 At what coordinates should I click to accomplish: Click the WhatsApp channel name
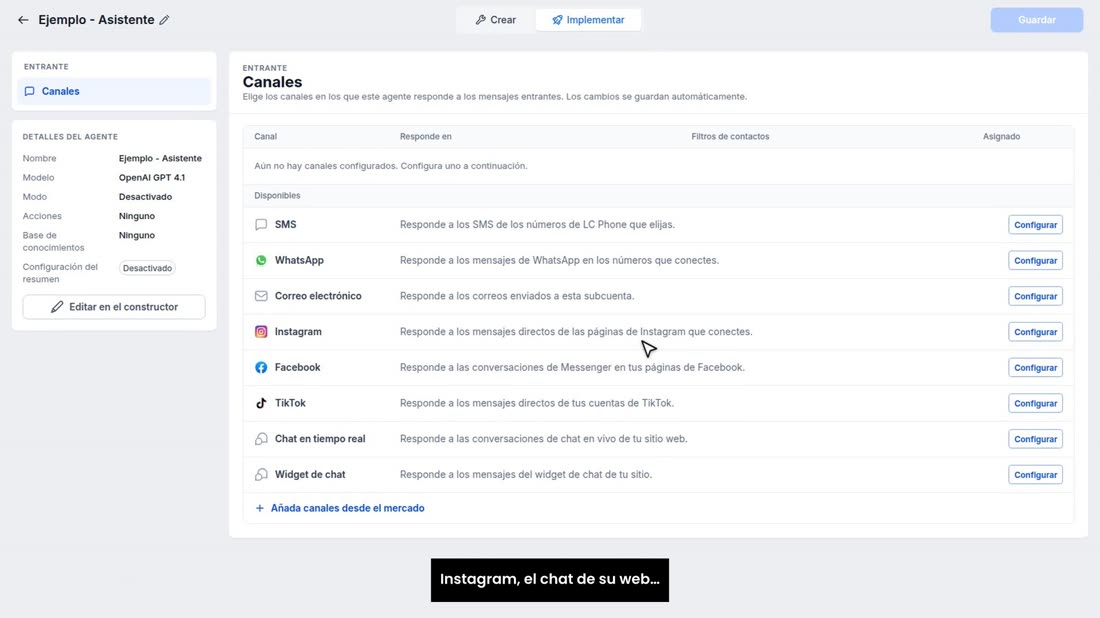[x=300, y=260]
